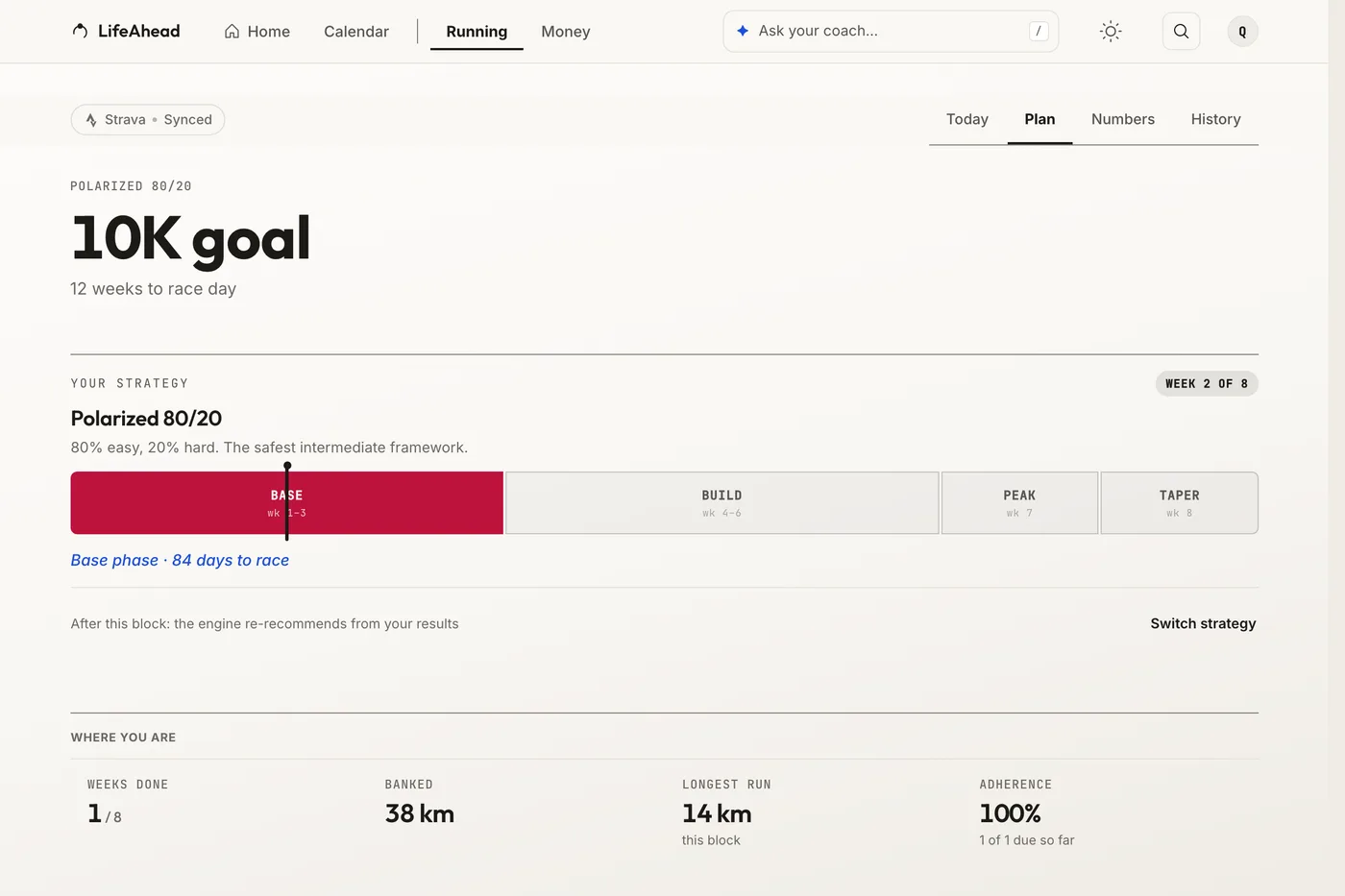Click the LONGEST RUN 14 km value
This screenshot has width=1345, height=896.
point(717,813)
